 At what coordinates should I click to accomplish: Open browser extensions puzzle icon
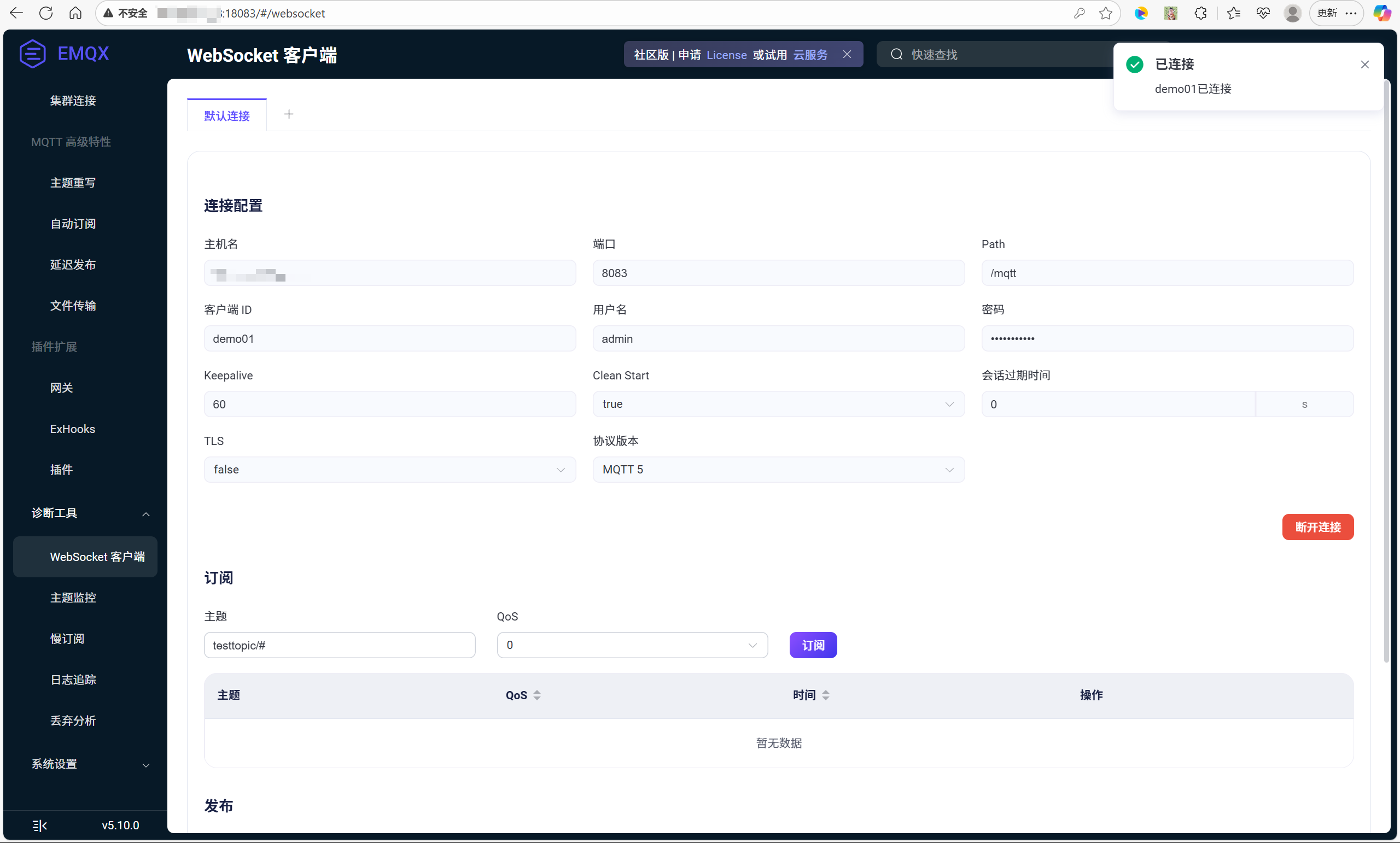[x=1200, y=13]
